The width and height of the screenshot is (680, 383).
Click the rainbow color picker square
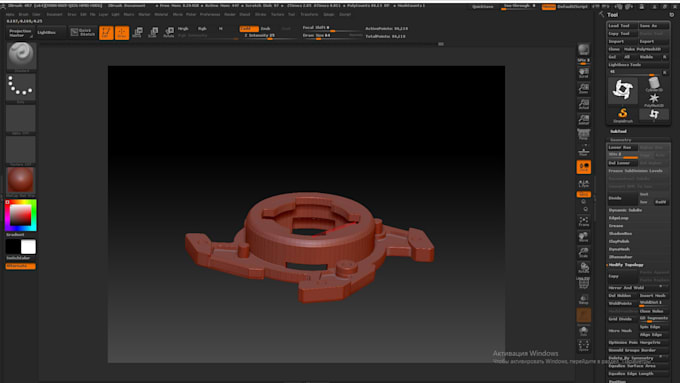[21, 215]
